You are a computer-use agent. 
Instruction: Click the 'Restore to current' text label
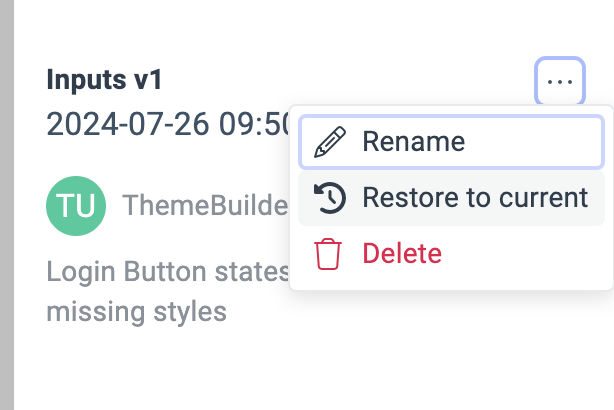point(475,198)
